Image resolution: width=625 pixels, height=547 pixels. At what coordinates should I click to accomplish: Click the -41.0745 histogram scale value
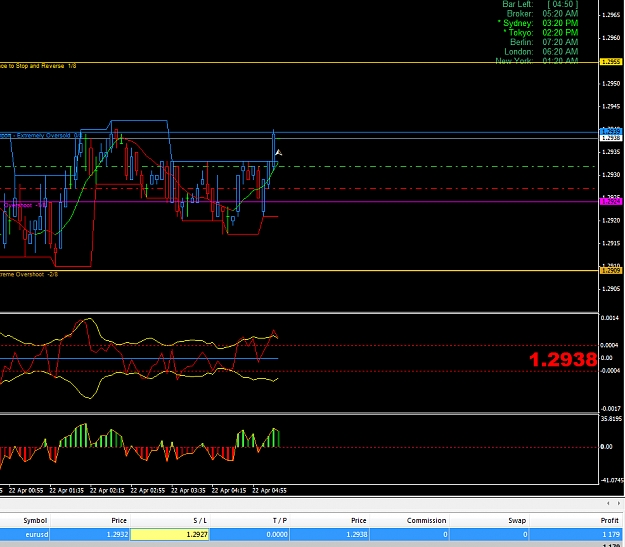point(612,480)
